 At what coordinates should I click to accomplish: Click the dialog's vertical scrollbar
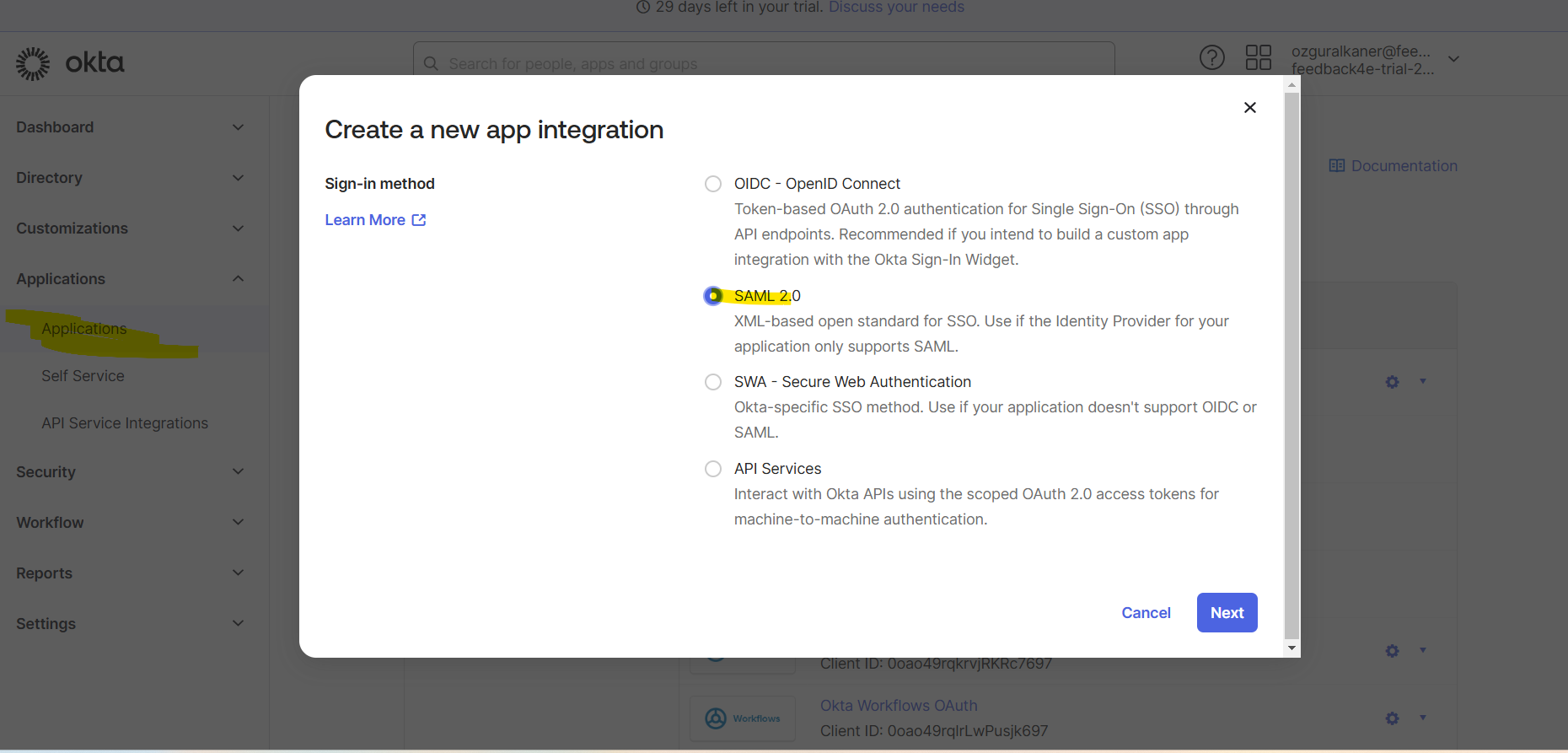point(1291,364)
